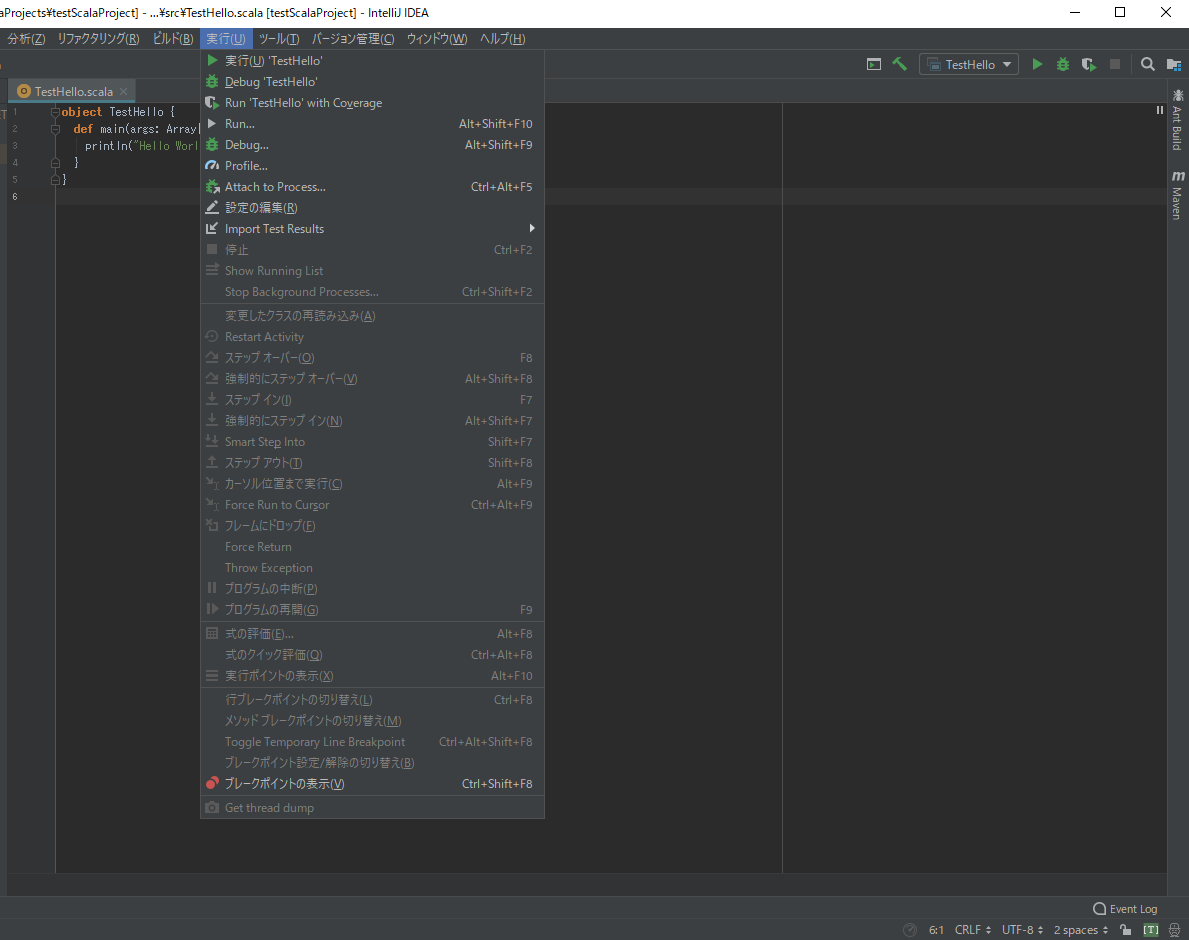This screenshot has height=940, width=1189.
Task: Choose Debug 'TestHello' menu entry
Action: tap(372, 82)
